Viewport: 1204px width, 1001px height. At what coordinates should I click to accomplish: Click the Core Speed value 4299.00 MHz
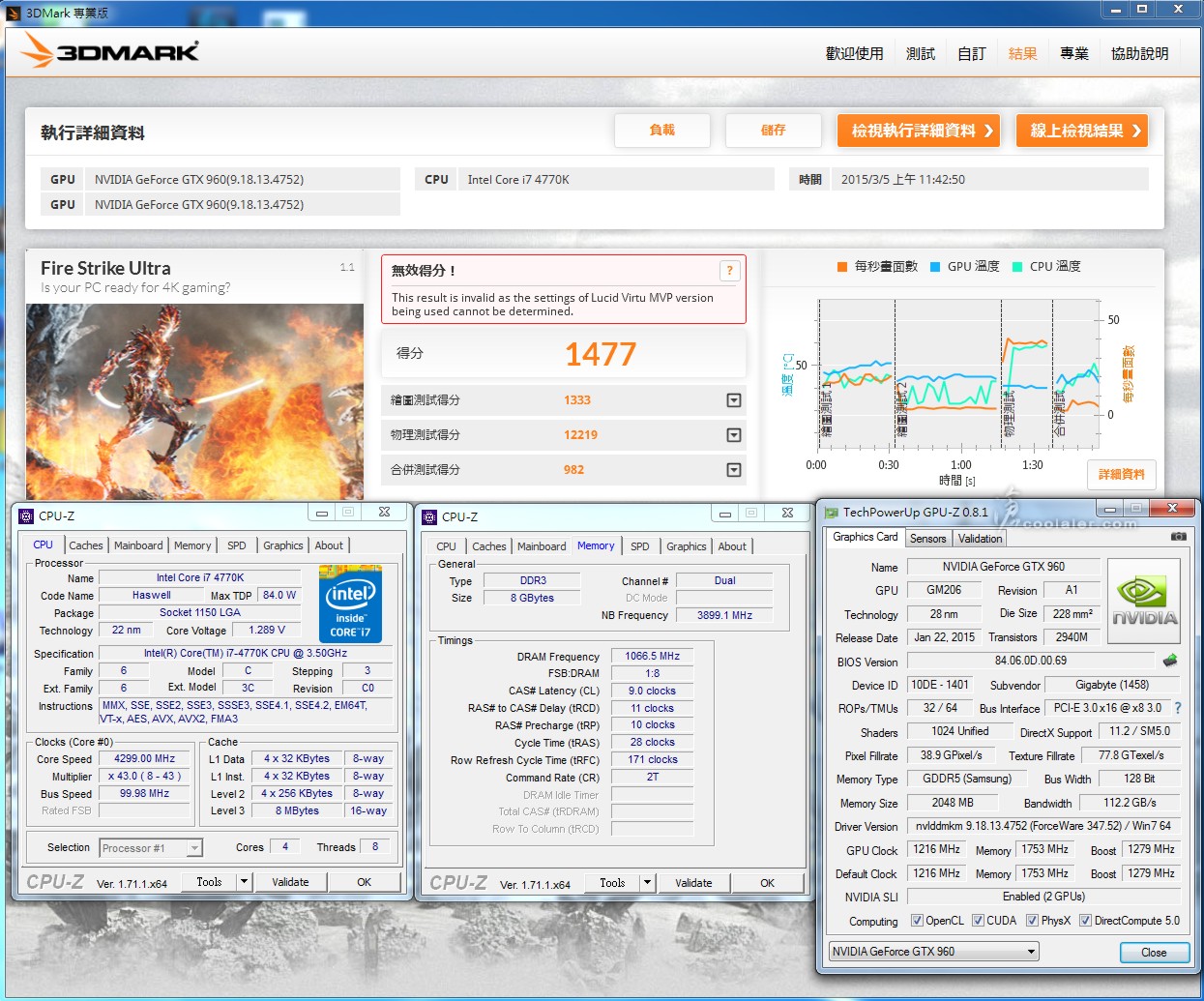click(x=145, y=759)
